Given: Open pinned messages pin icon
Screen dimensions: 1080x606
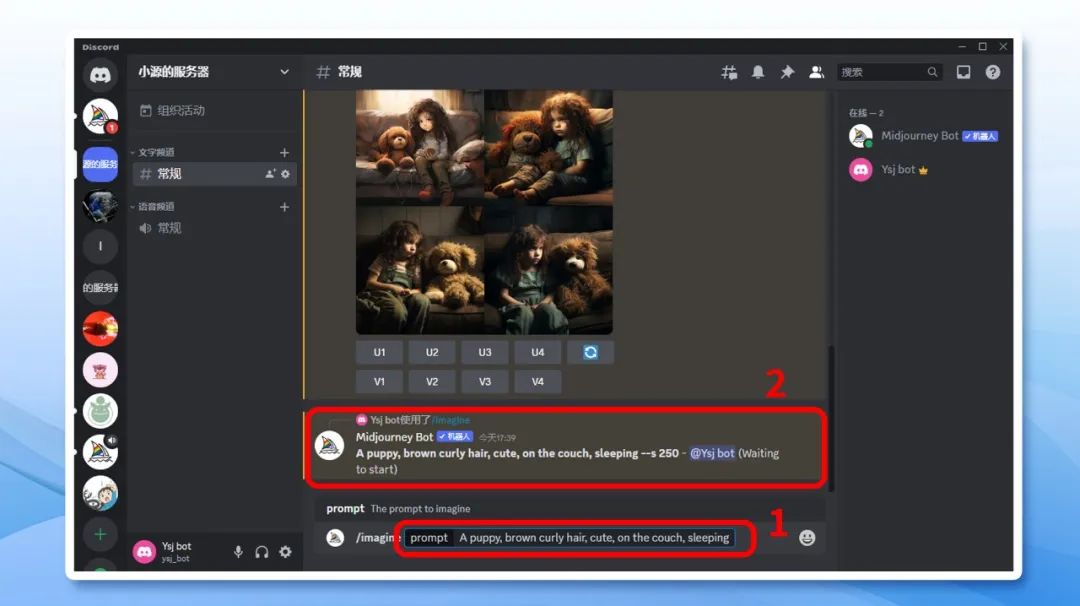Looking at the screenshot, I should coord(787,72).
